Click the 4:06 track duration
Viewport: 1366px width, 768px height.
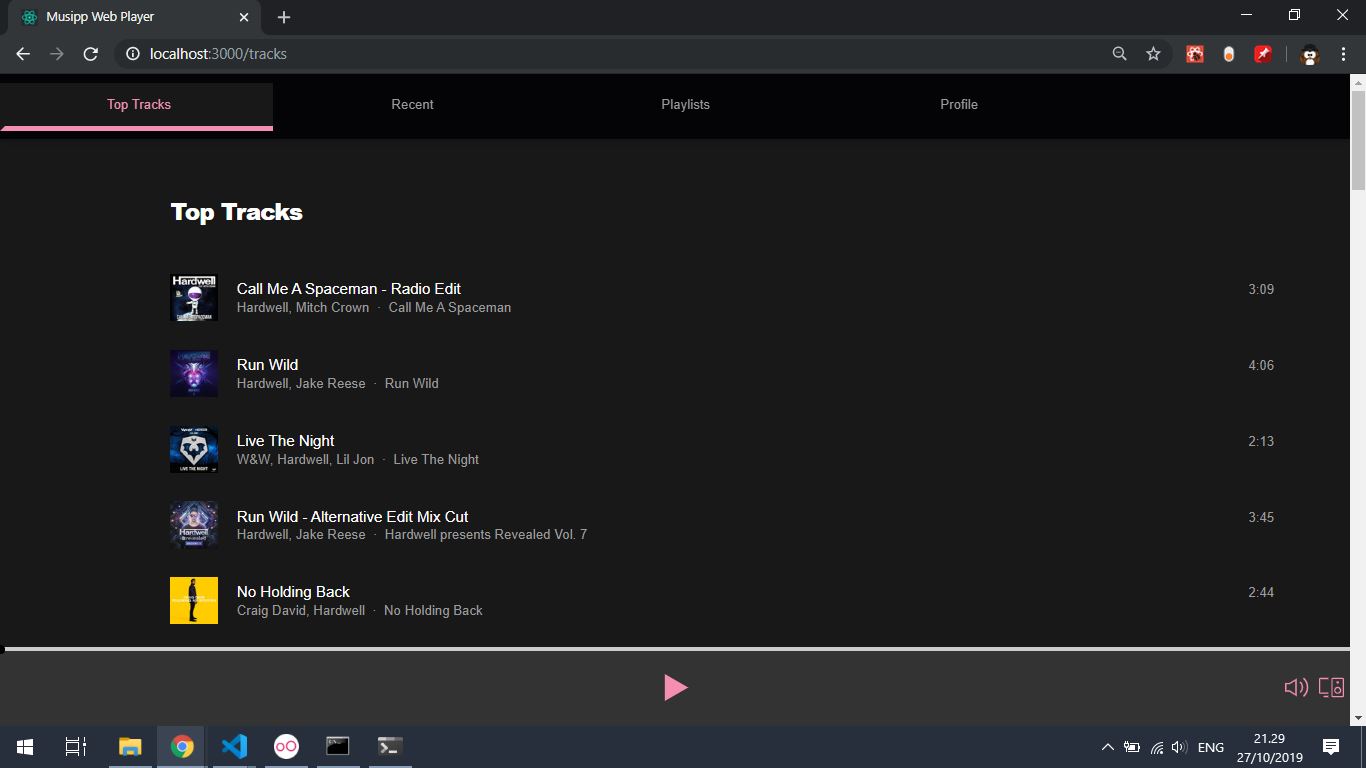click(x=1261, y=365)
